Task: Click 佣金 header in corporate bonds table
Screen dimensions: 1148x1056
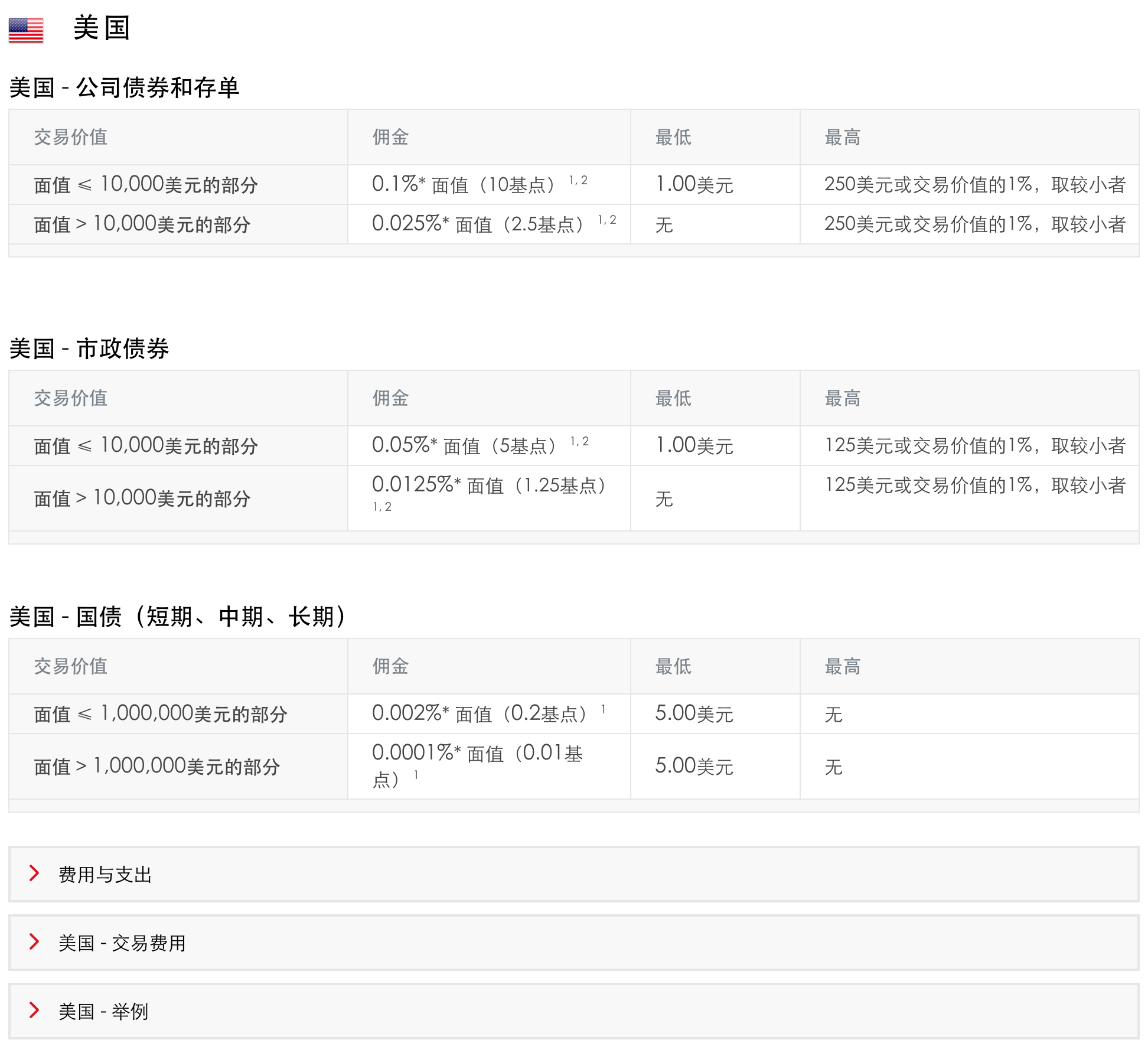Action: 390,137
